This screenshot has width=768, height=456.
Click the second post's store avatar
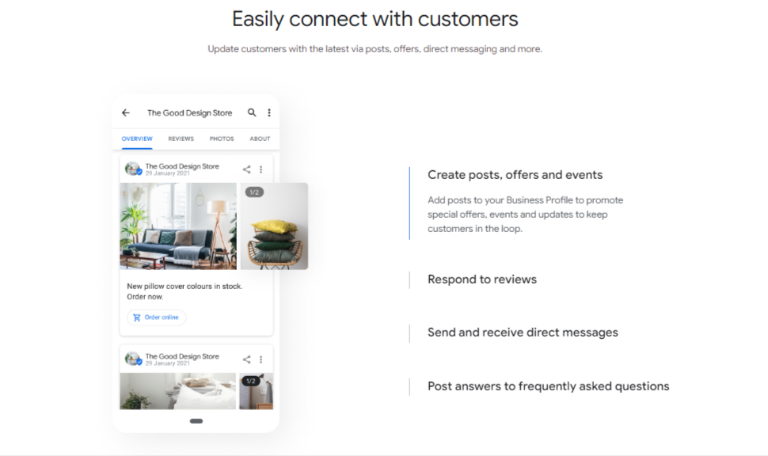pyautogui.click(x=133, y=359)
